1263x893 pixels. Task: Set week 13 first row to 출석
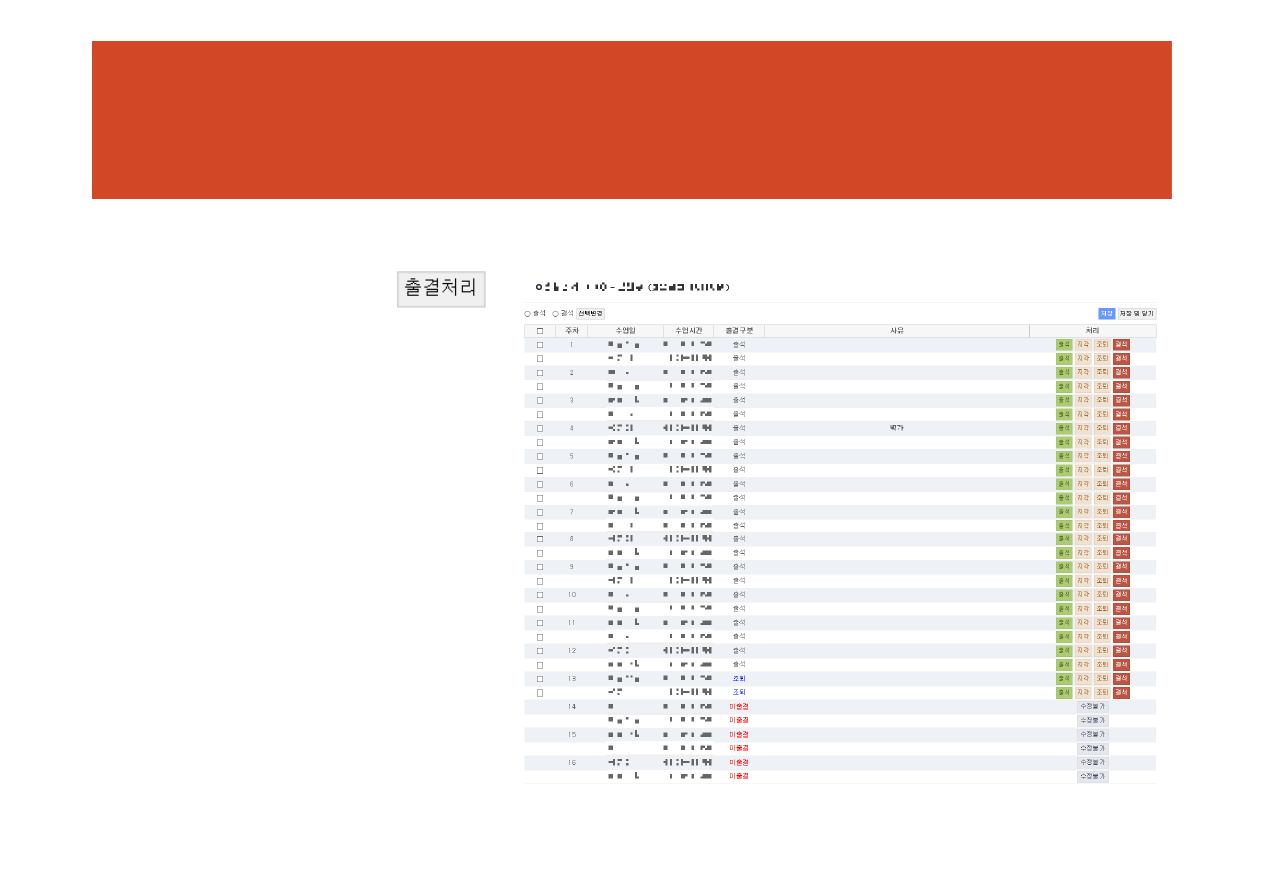tap(1063, 679)
